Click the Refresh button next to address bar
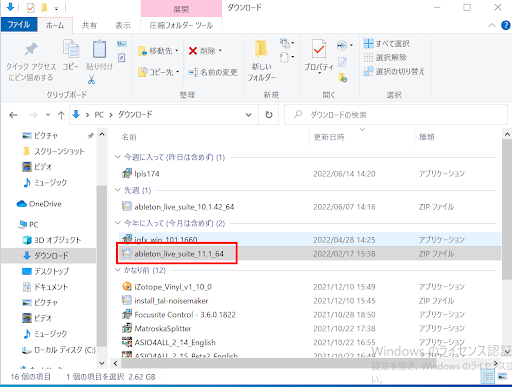Viewport: 512px width, 387px height. (x=269, y=115)
